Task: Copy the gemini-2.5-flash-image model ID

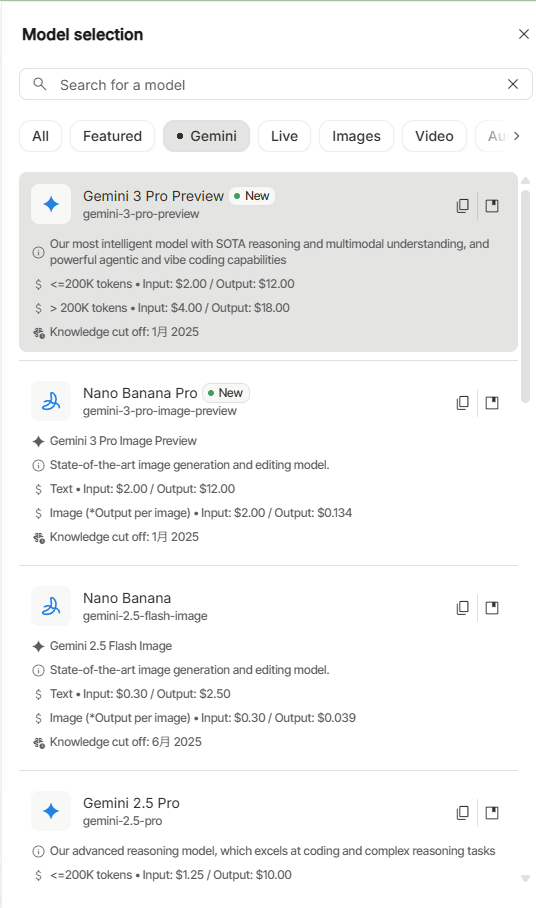Action: (x=462, y=607)
